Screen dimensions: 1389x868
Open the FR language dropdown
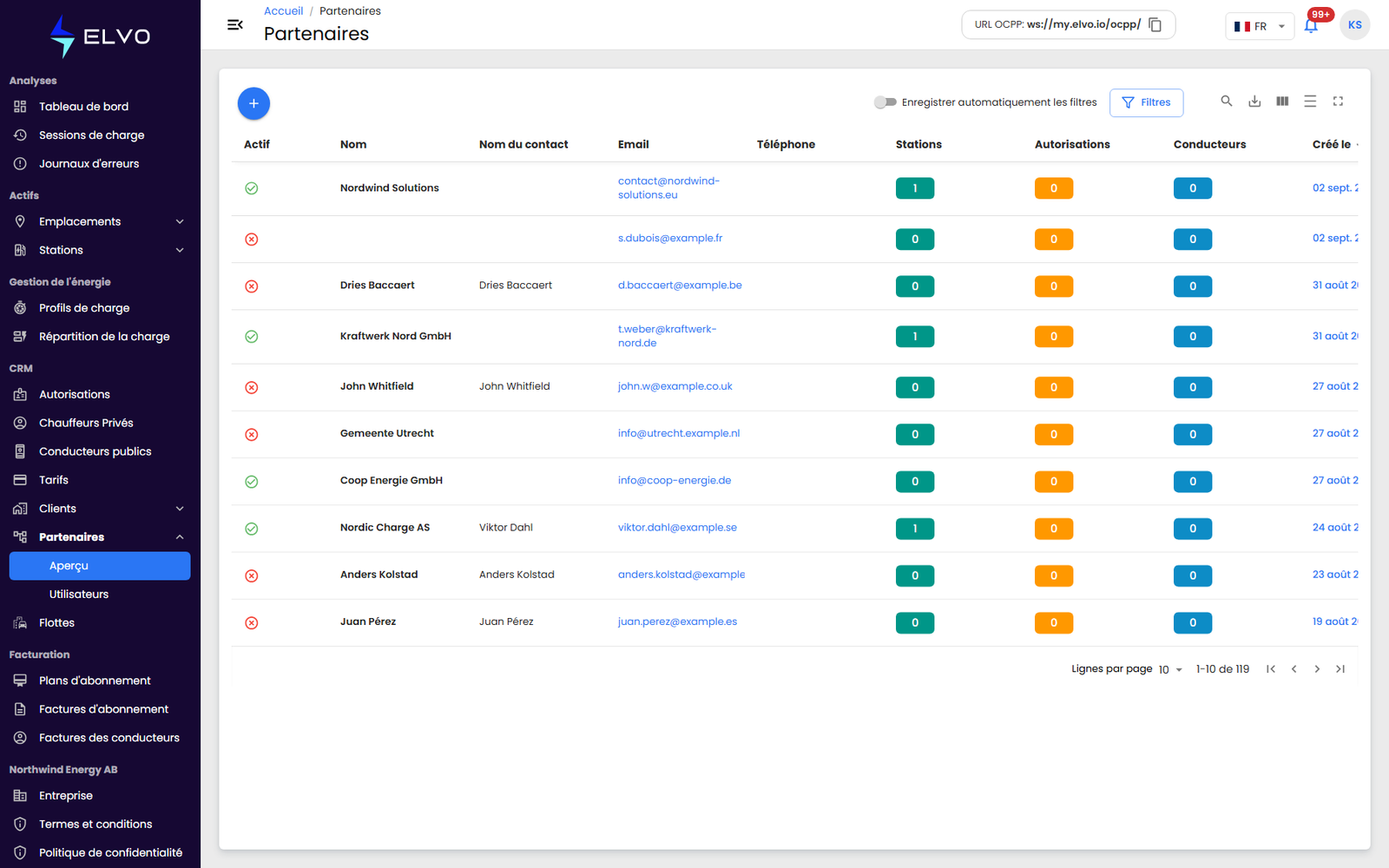click(x=1259, y=26)
